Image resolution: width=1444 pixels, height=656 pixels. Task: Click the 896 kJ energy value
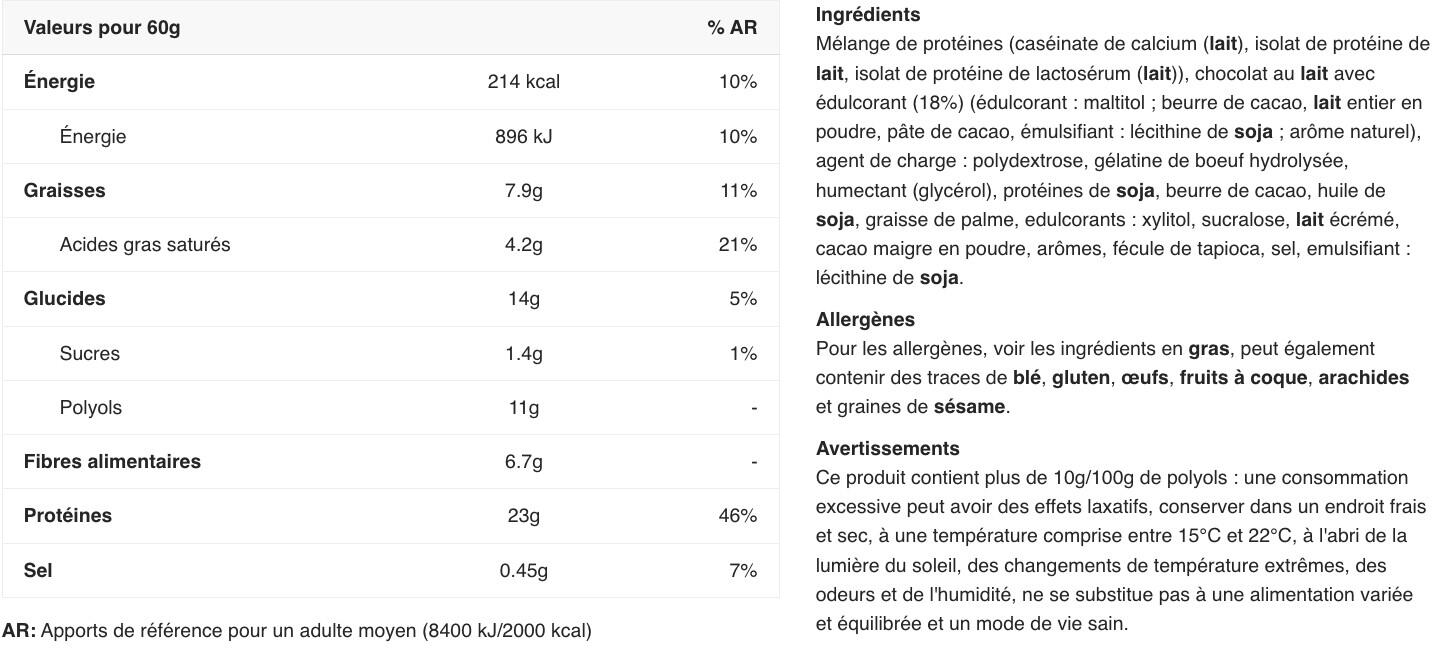(523, 136)
